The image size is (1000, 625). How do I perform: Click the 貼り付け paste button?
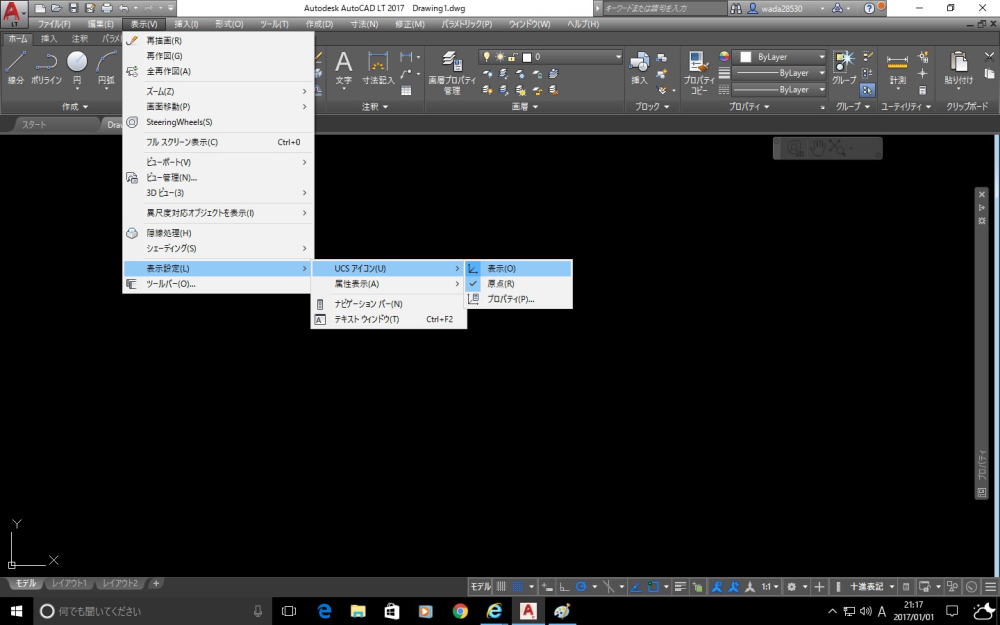pyautogui.click(x=958, y=69)
